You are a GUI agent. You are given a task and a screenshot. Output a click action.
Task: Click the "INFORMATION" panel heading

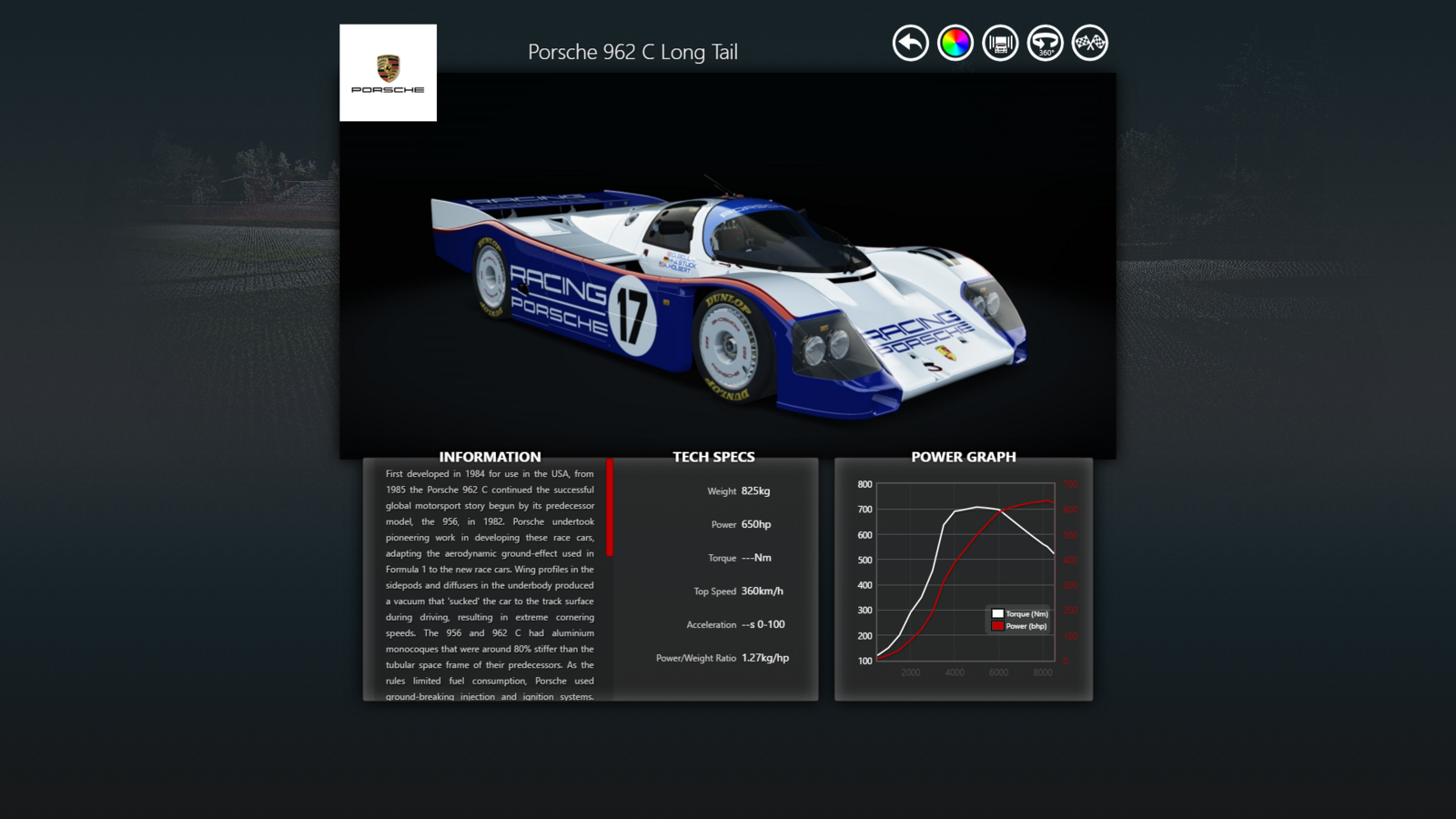point(490,457)
